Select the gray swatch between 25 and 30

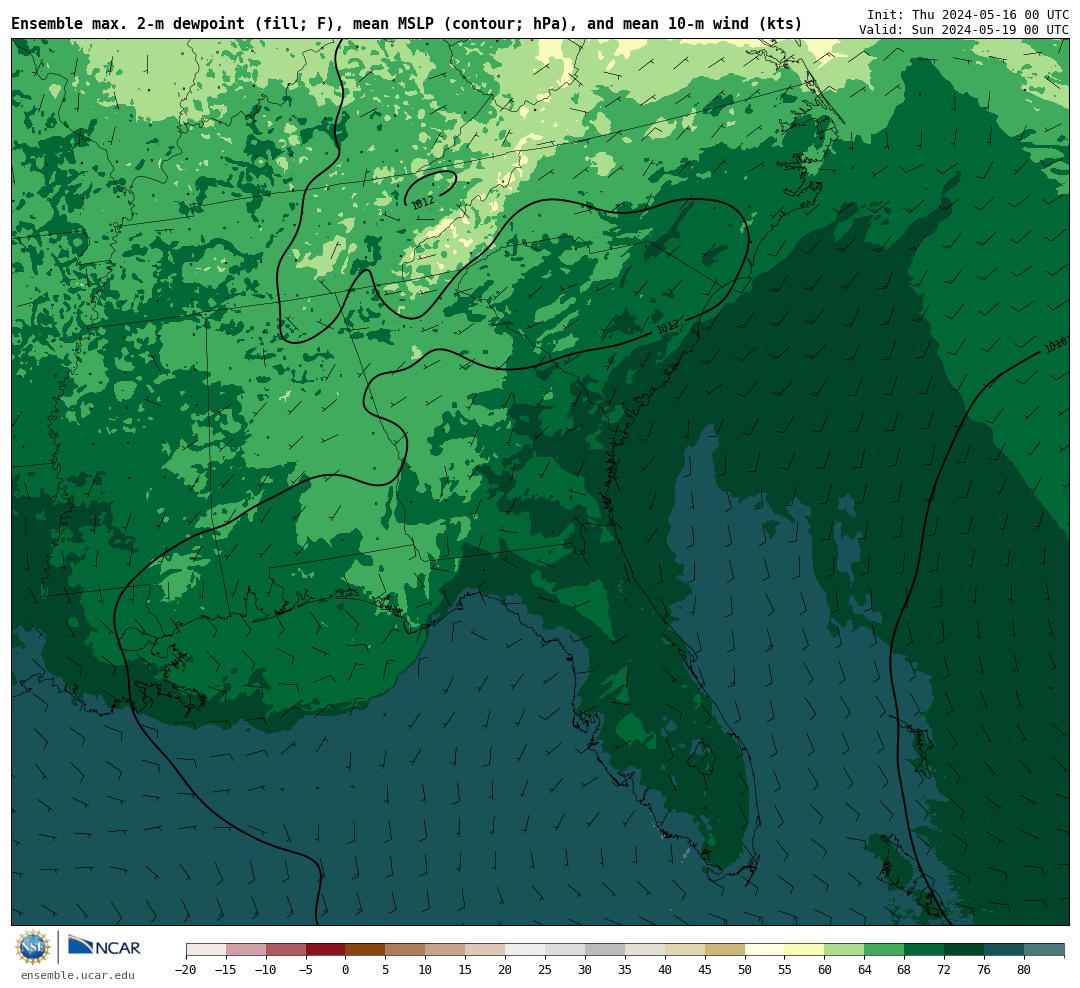pos(565,949)
